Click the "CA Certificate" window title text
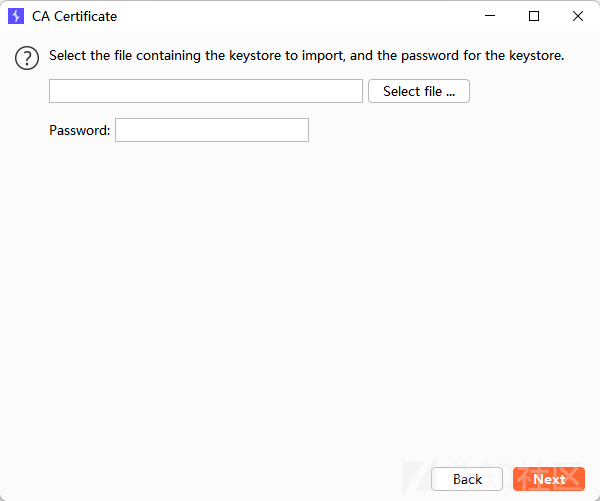Viewport: 600px width, 501px height. [x=74, y=16]
